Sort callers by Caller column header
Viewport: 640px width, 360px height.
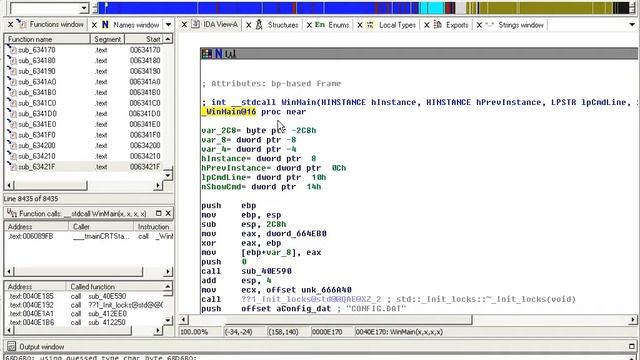[101, 227]
